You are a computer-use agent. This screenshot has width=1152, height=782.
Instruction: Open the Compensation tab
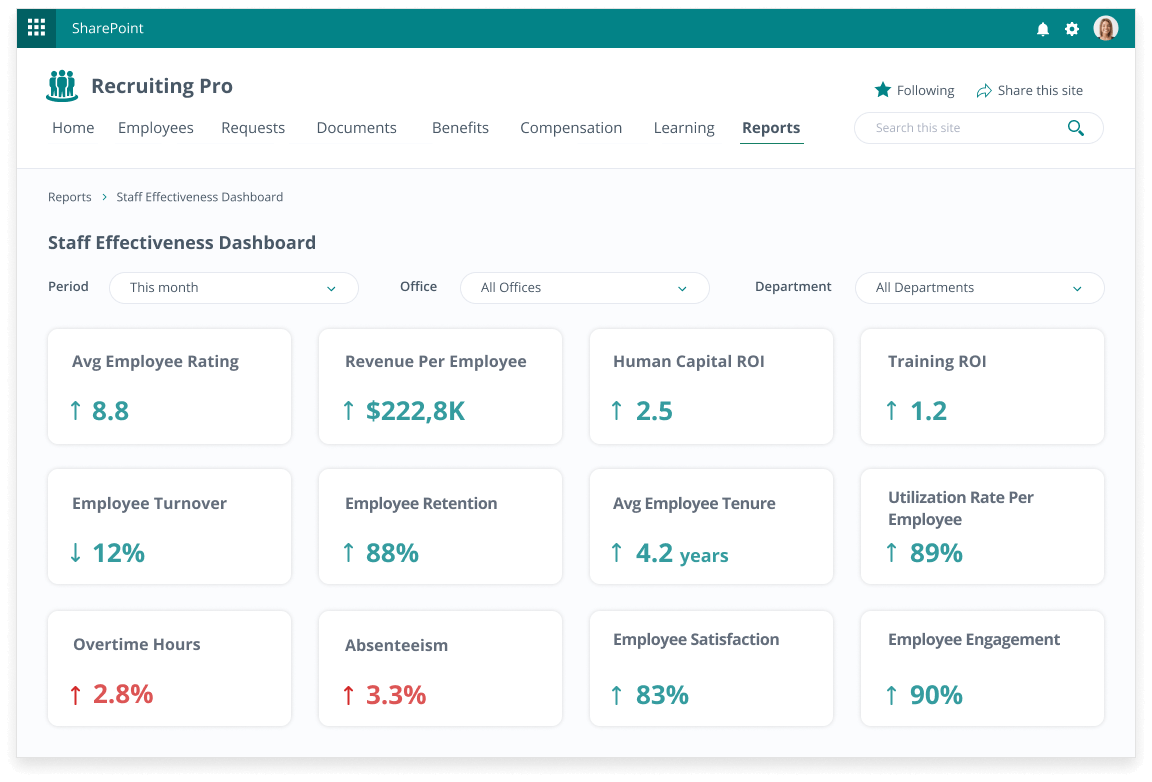point(571,128)
